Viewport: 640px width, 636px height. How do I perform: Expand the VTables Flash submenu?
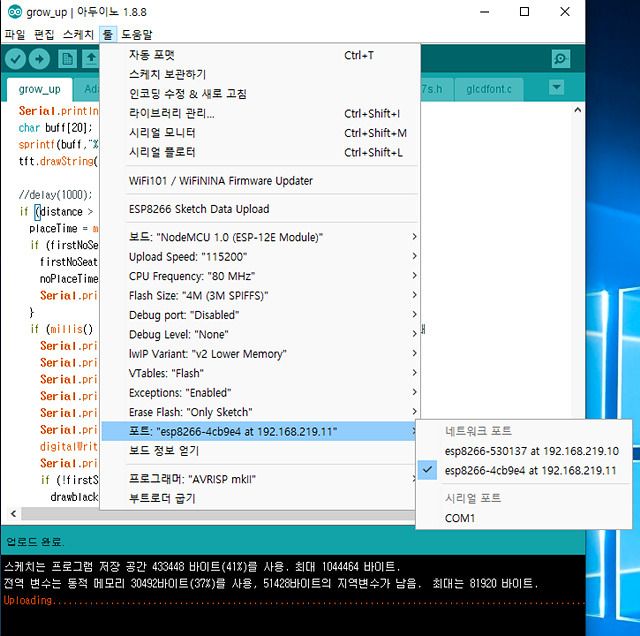coord(260,373)
